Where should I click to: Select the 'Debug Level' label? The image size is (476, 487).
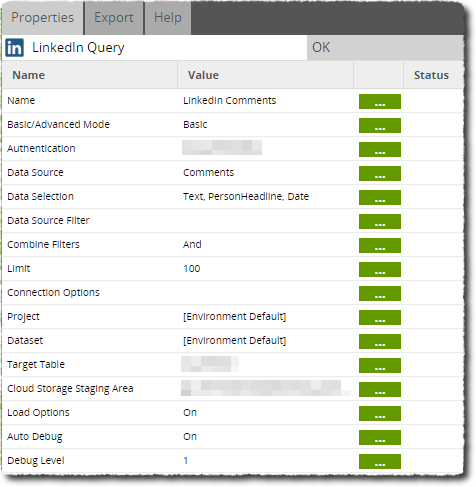36,460
